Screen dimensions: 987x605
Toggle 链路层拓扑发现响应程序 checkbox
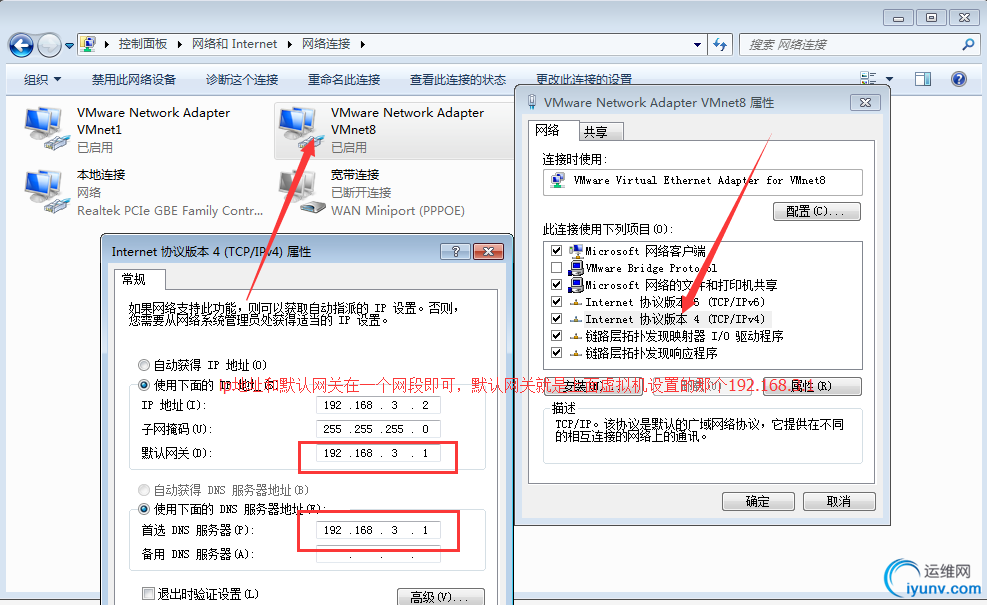point(556,353)
